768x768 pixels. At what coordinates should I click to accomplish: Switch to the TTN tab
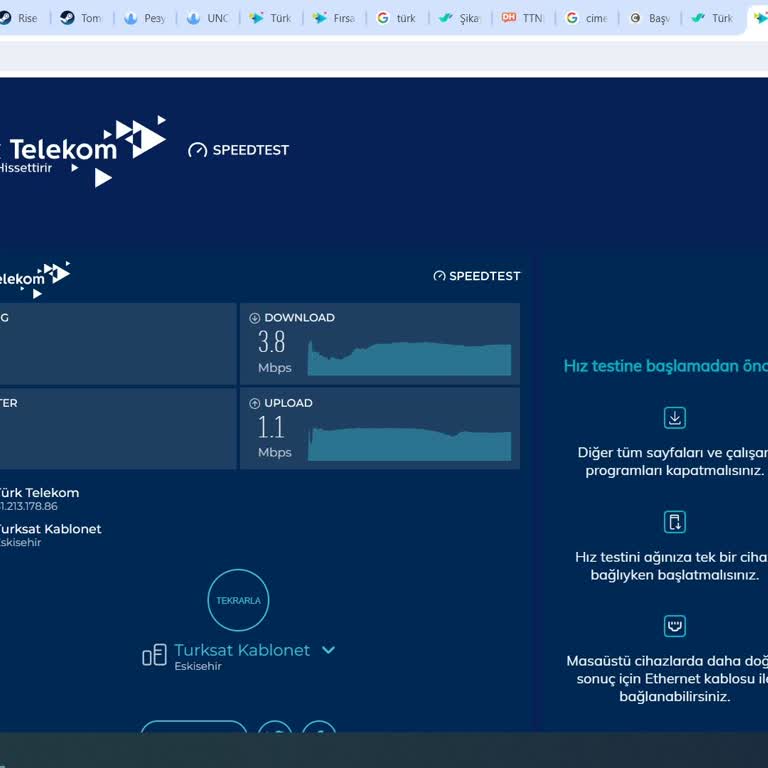coord(524,18)
